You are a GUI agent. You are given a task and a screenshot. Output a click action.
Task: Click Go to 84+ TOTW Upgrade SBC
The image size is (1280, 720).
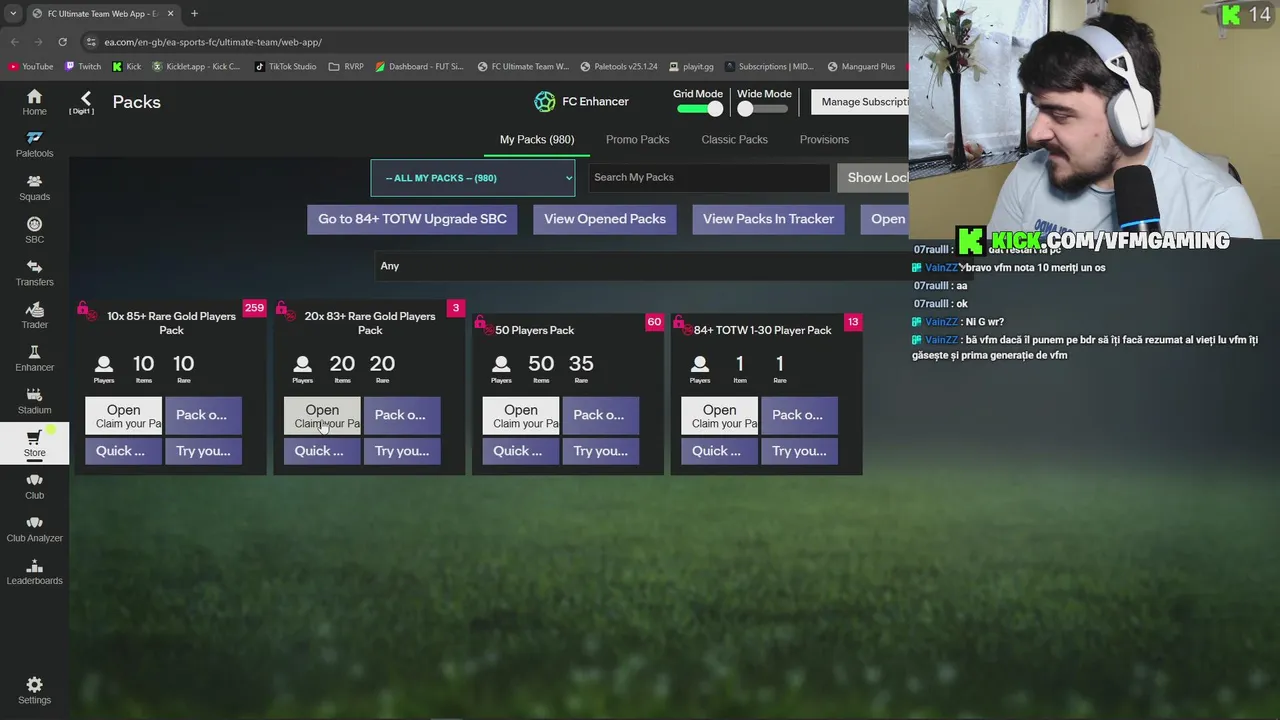click(x=412, y=219)
